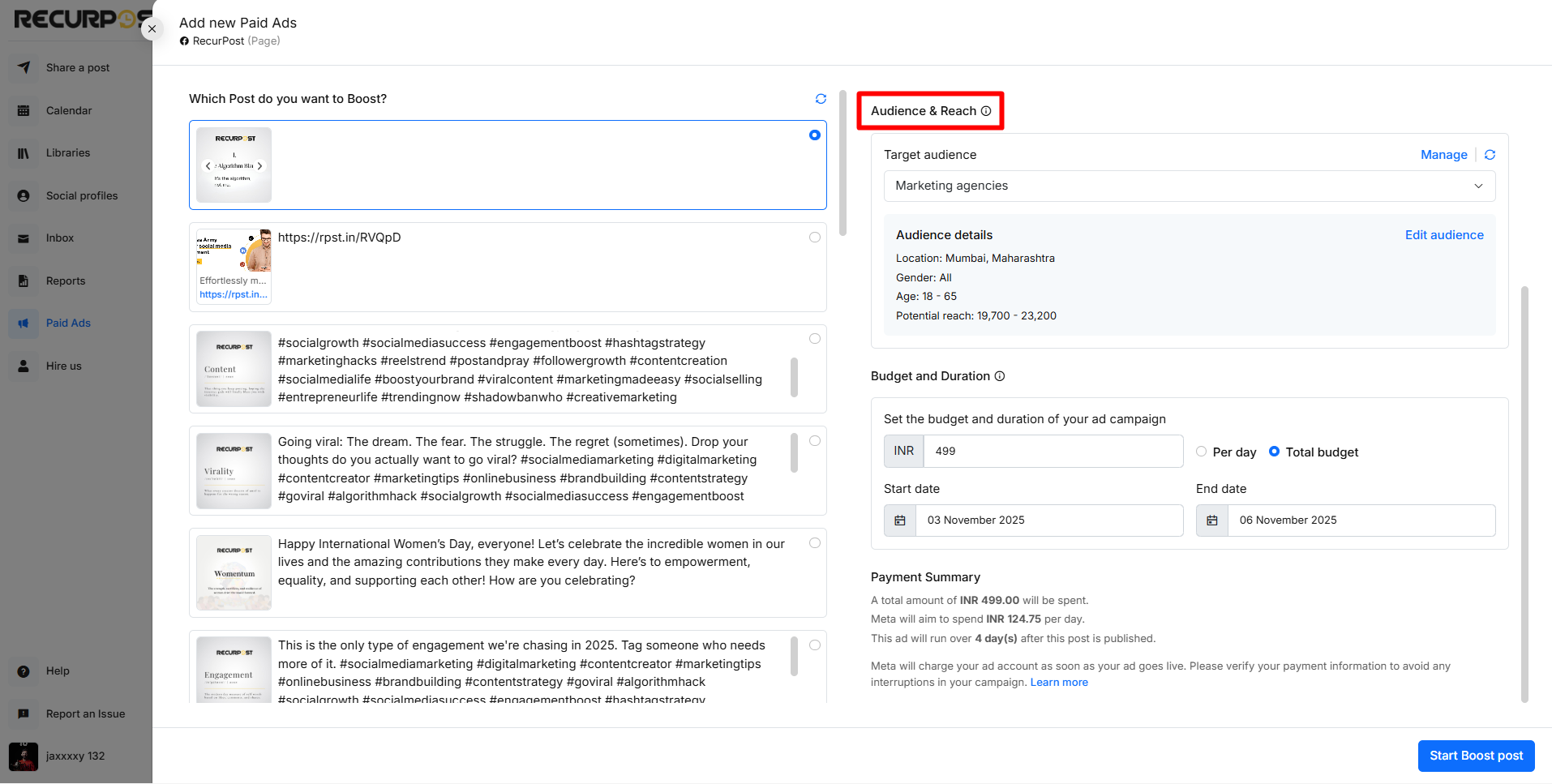Choose the Women's Day post radio button

pos(814,543)
